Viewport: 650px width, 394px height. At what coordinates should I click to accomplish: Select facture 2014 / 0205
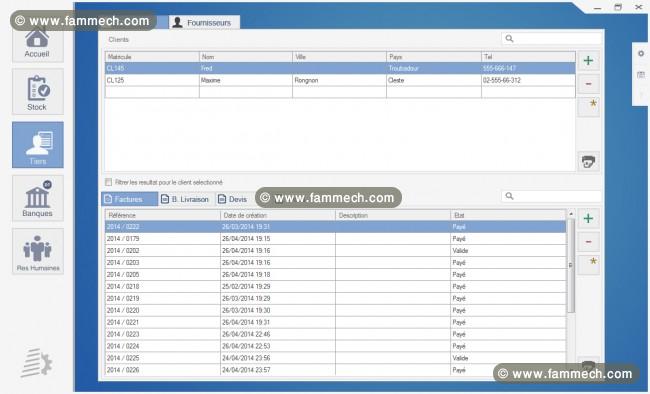click(x=335, y=275)
